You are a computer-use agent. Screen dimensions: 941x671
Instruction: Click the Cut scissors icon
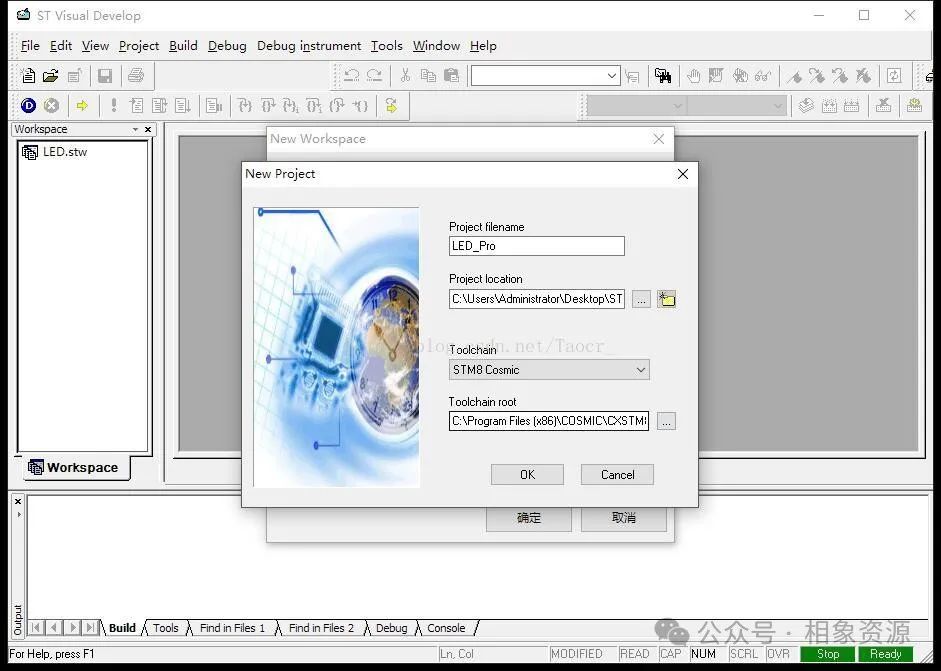[405, 76]
